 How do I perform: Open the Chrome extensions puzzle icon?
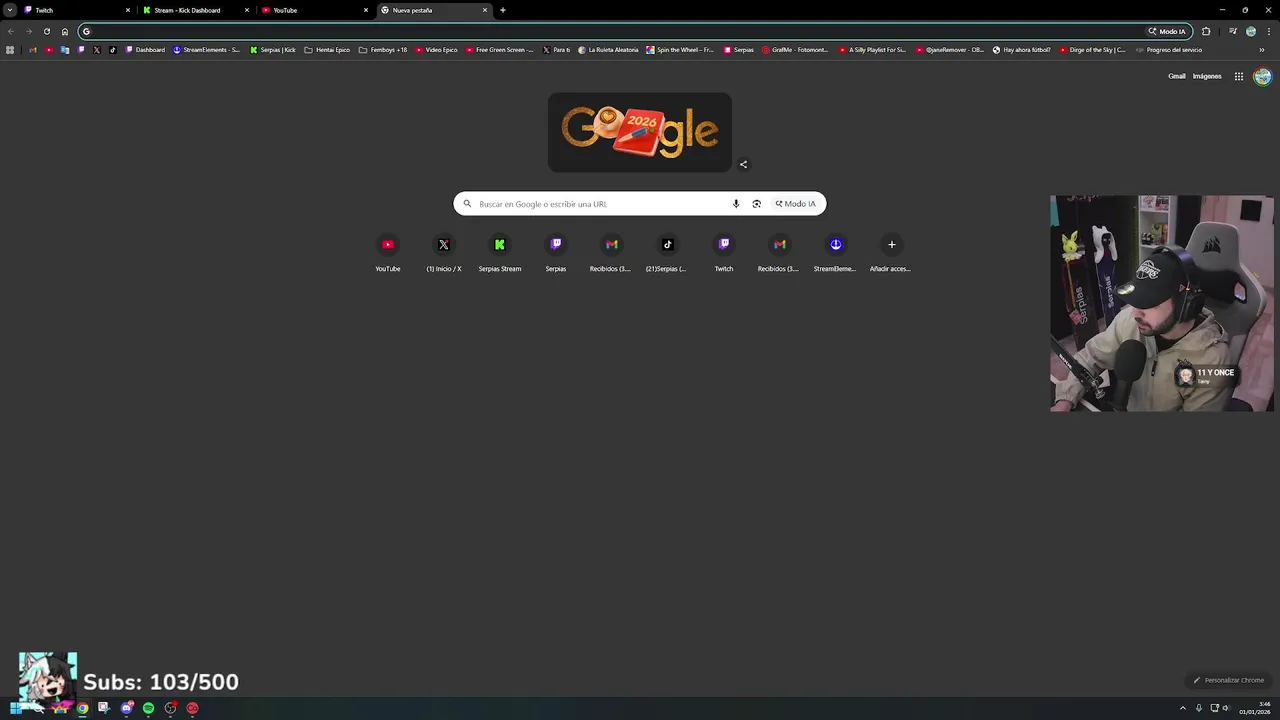[x=1206, y=31]
